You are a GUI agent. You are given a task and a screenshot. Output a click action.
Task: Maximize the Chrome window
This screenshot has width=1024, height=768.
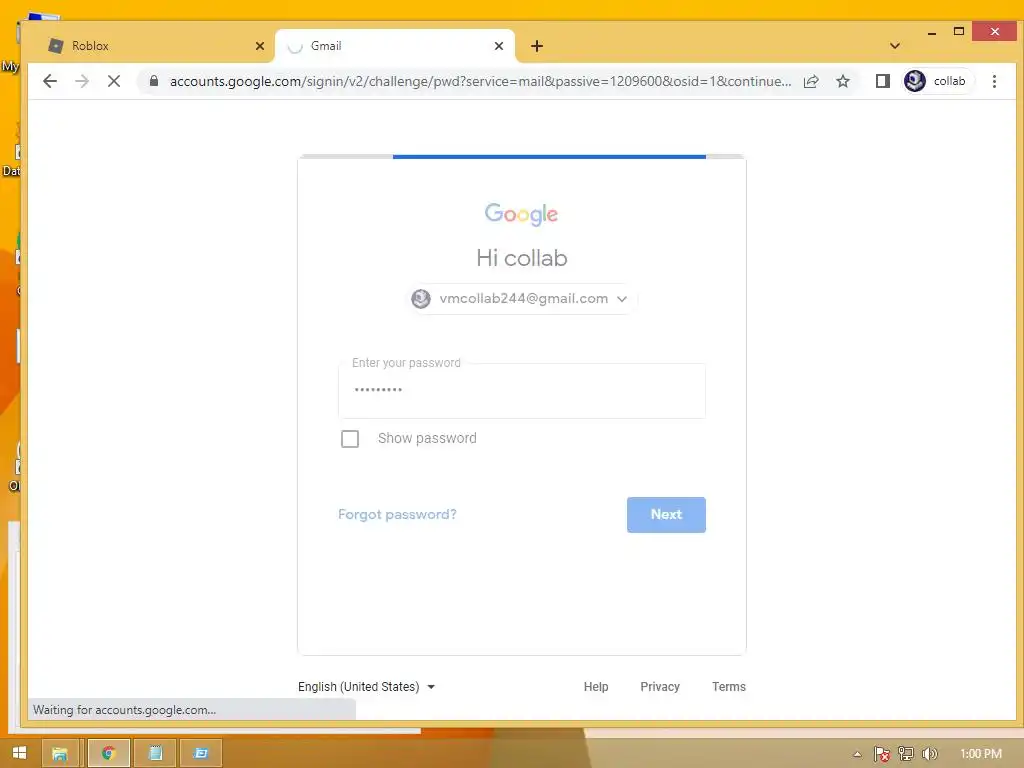pyautogui.click(x=959, y=31)
